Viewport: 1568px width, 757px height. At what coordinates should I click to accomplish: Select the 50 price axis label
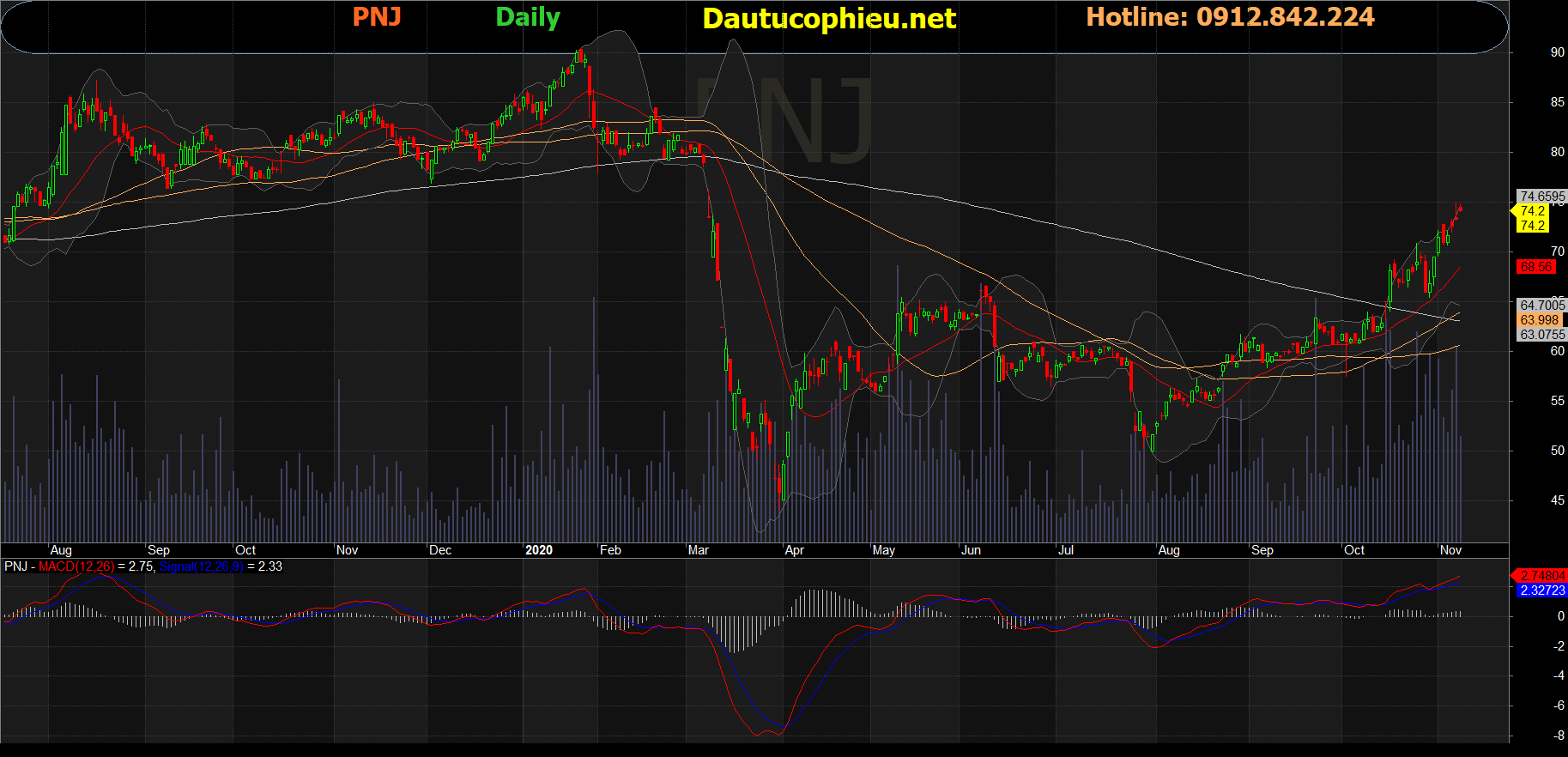[x=1557, y=451]
